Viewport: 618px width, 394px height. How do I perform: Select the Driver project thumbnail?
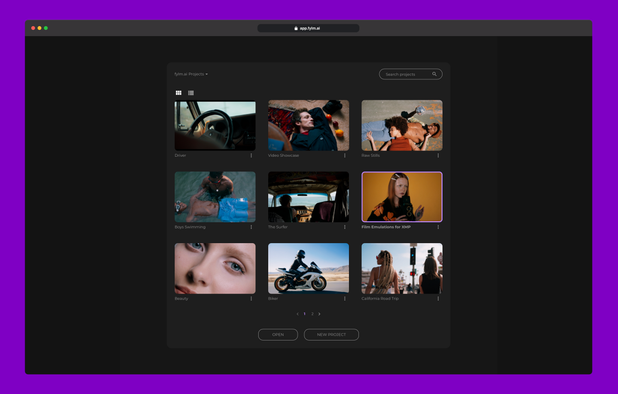(x=215, y=125)
